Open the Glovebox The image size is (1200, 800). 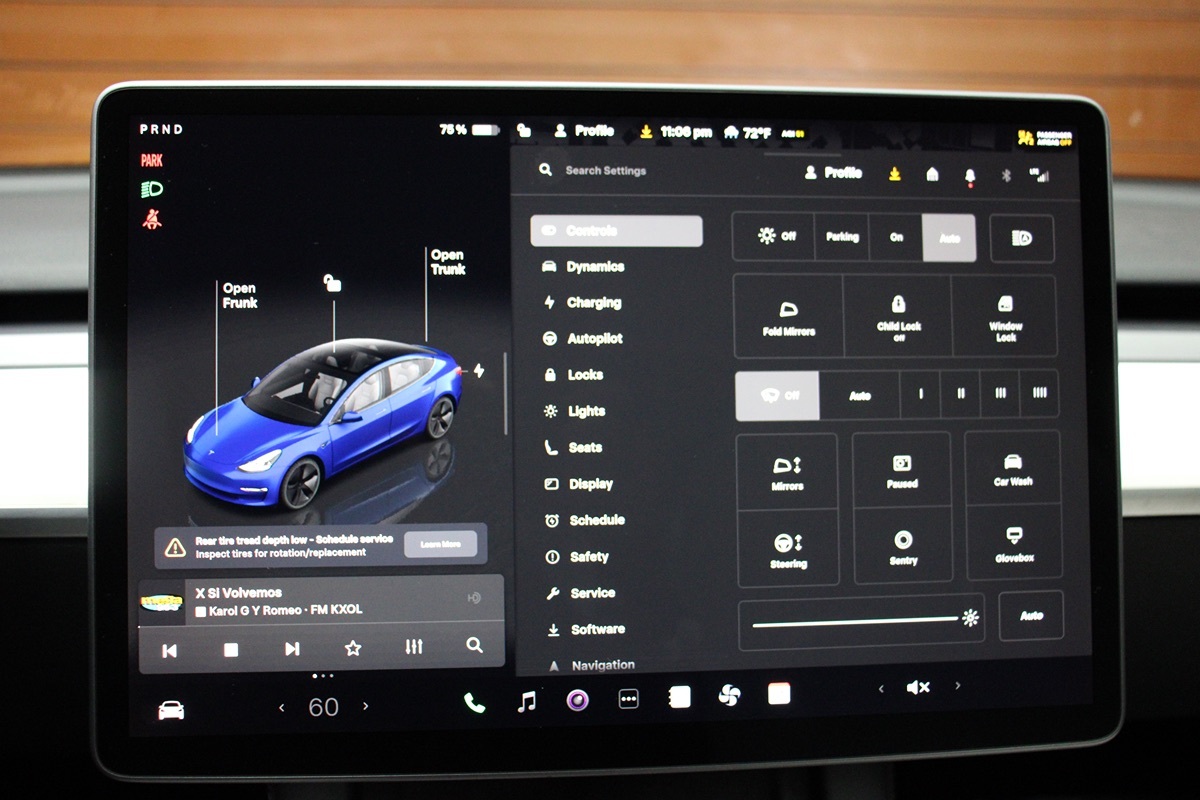click(1013, 544)
